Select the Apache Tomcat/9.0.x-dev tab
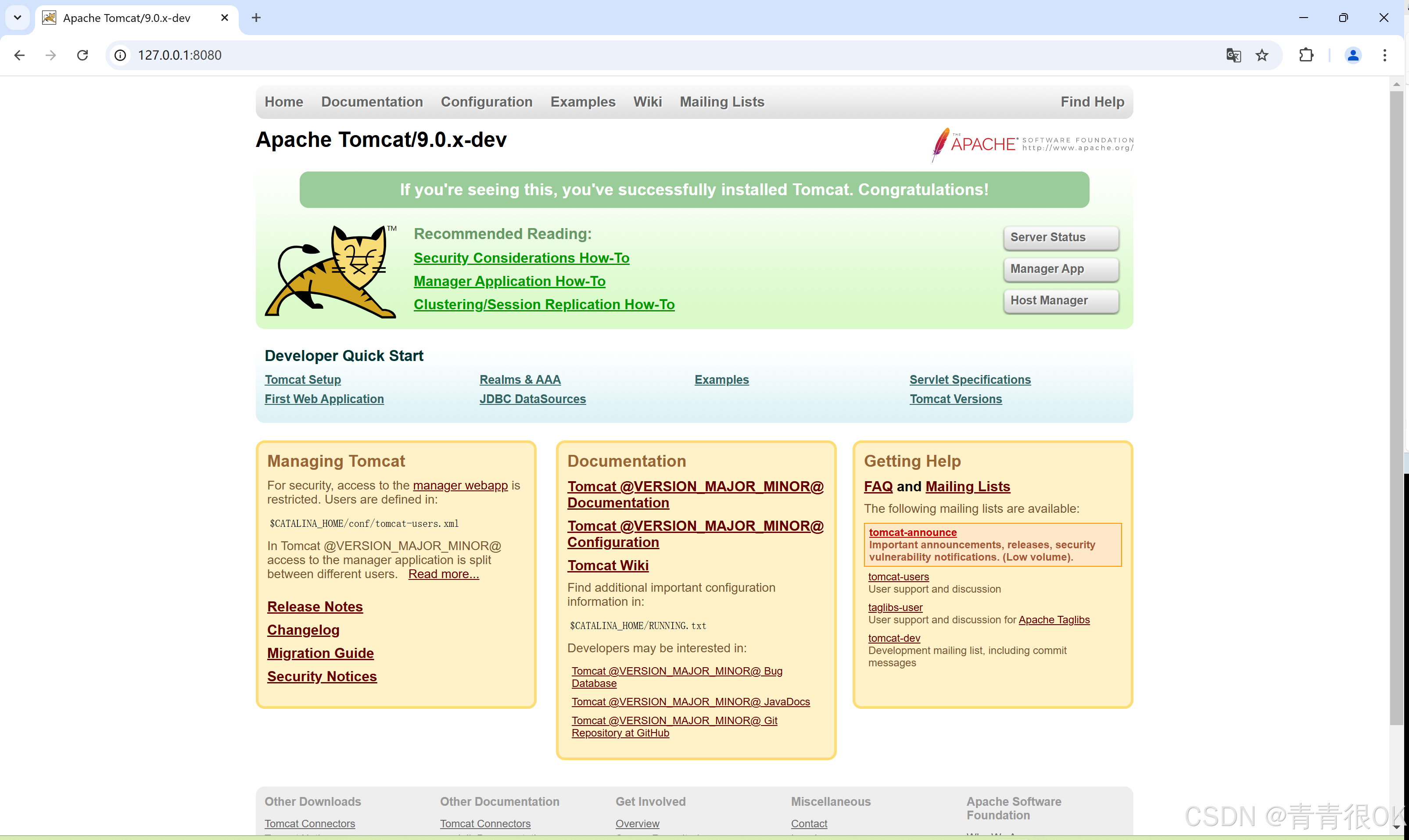Screen dimensions: 1409x840 click(125, 18)
